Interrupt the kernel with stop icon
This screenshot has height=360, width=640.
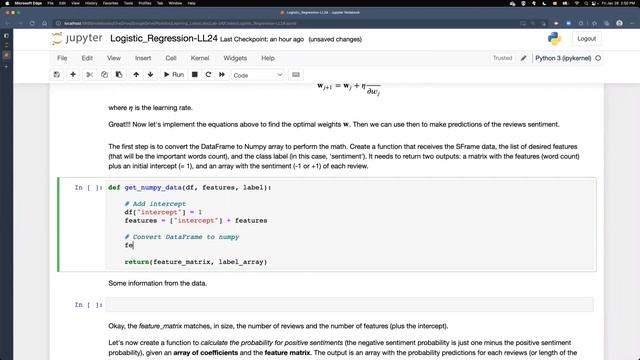(195, 75)
